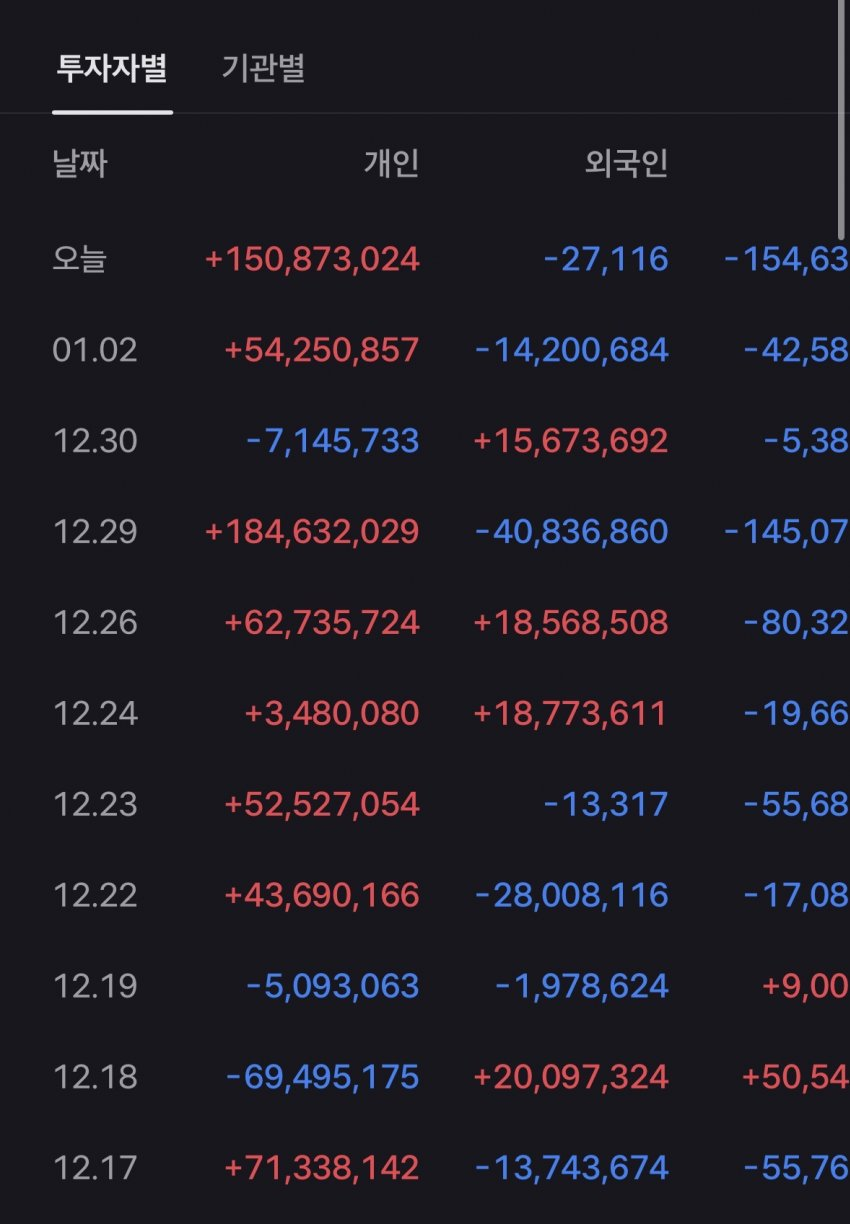The image size is (850, 1224).
Task: Tap the +184,632,029 individual value
Action: coord(312,531)
